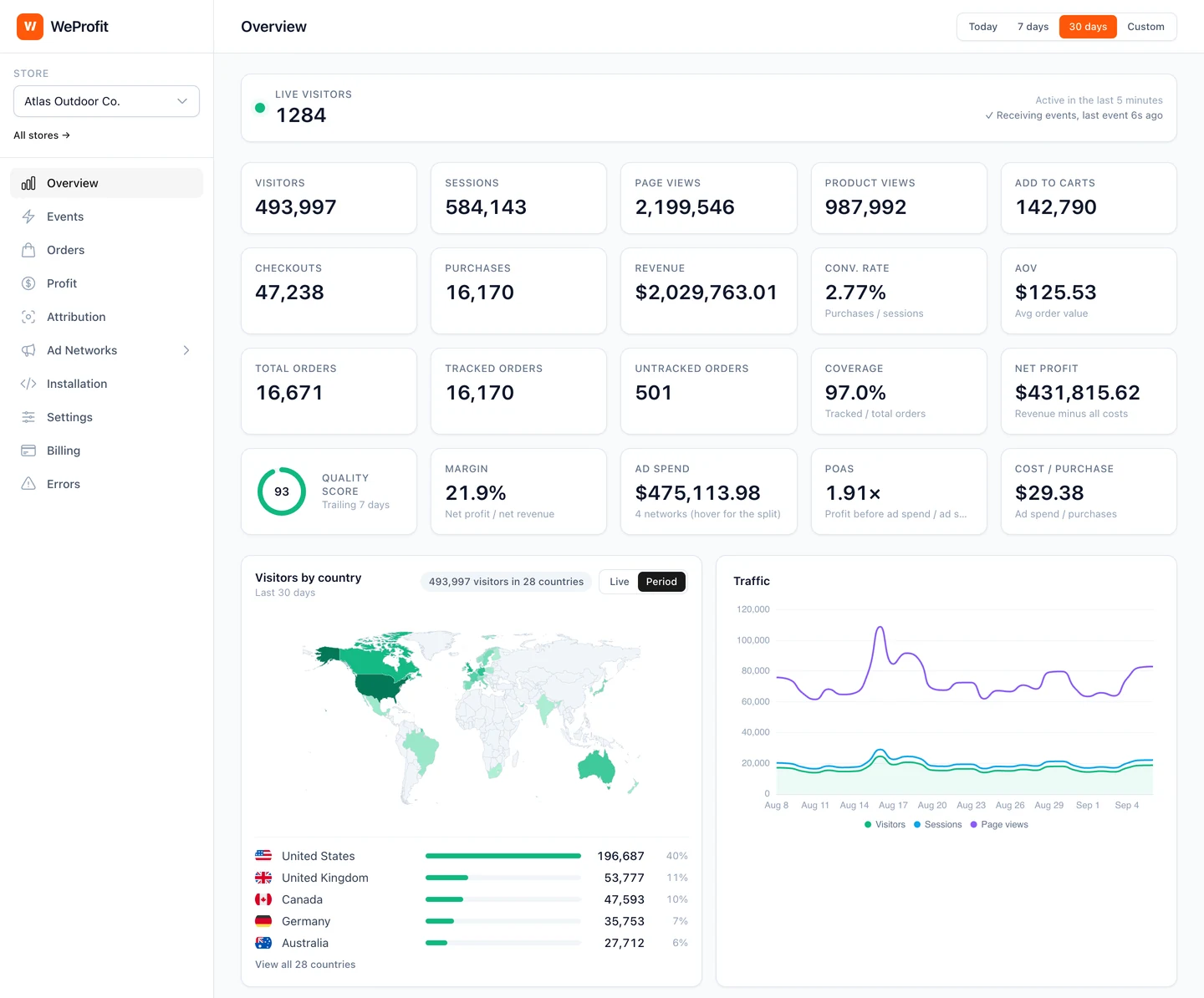Click the Installation code brackets icon
This screenshot has width=1204, height=998.
coord(28,384)
